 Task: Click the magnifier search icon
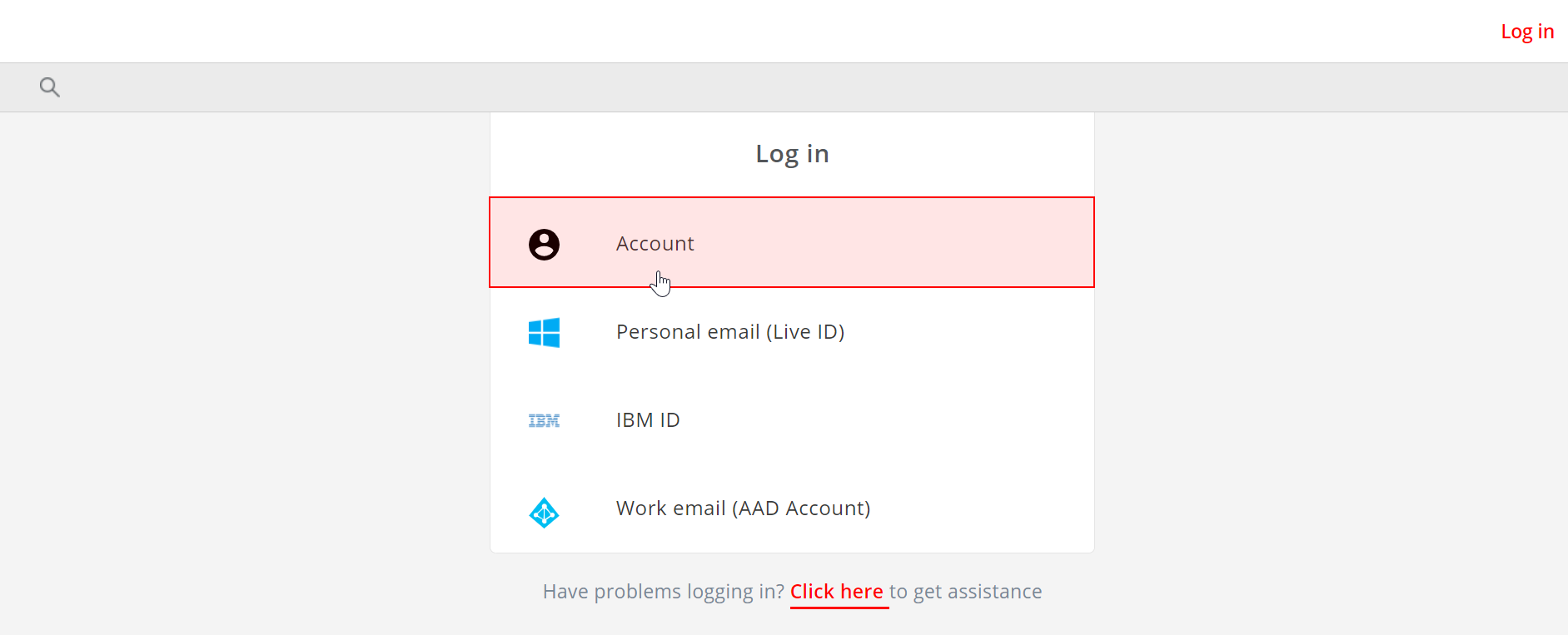point(50,87)
